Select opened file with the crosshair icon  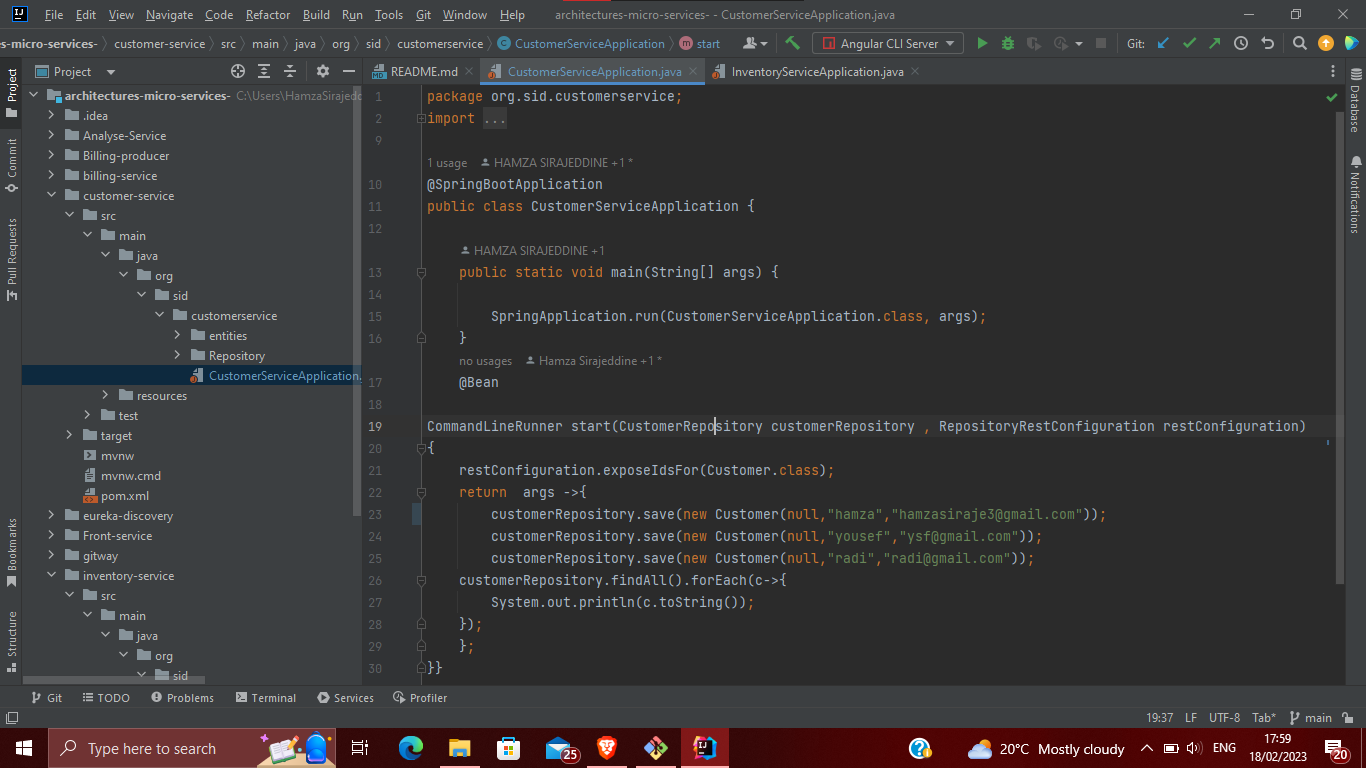point(238,71)
